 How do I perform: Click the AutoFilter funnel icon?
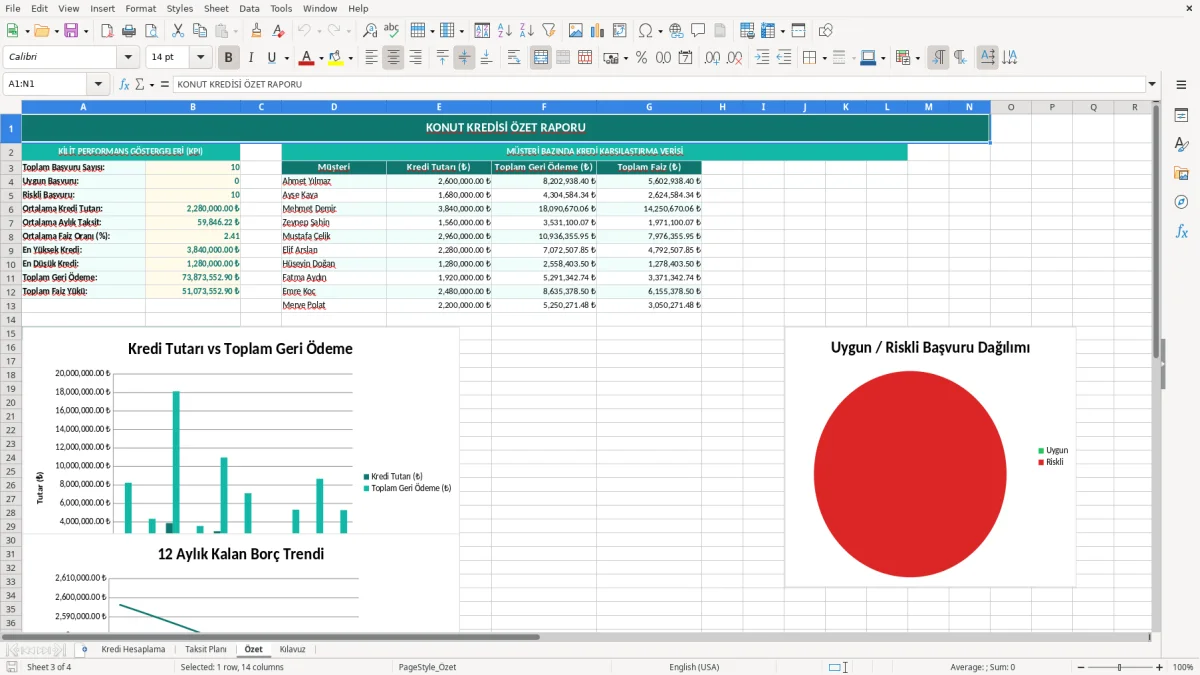(548, 31)
